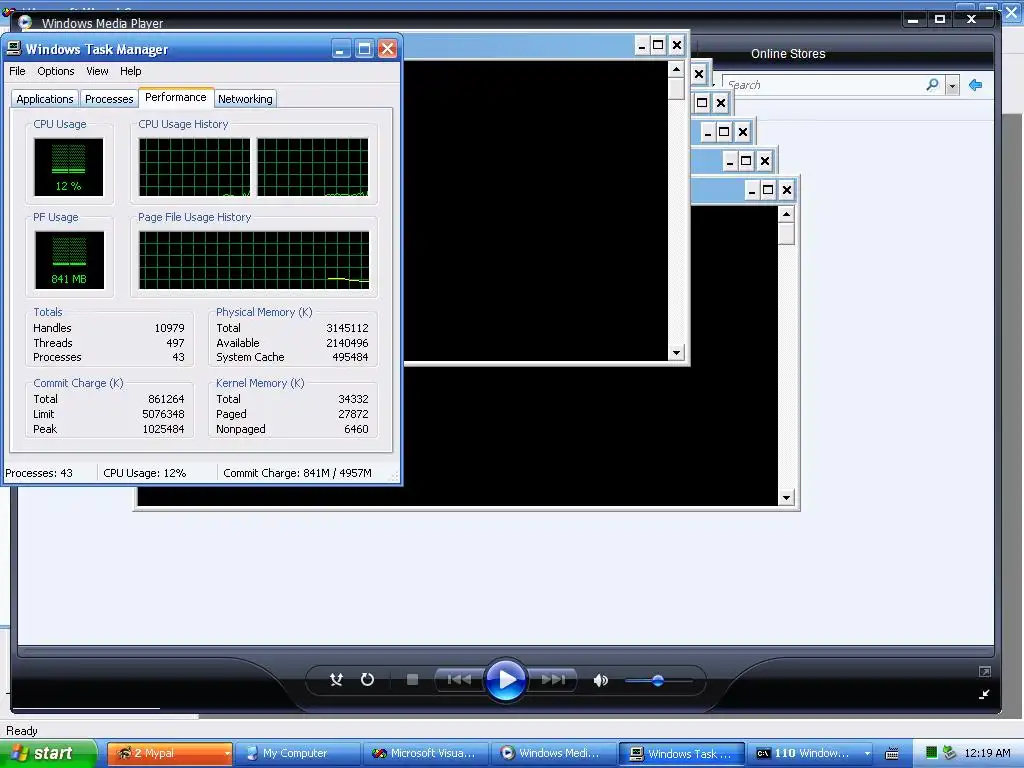The width and height of the screenshot is (1024, 768).
Task: Open the Task Manager Help menu
Action: click(131, 71)
